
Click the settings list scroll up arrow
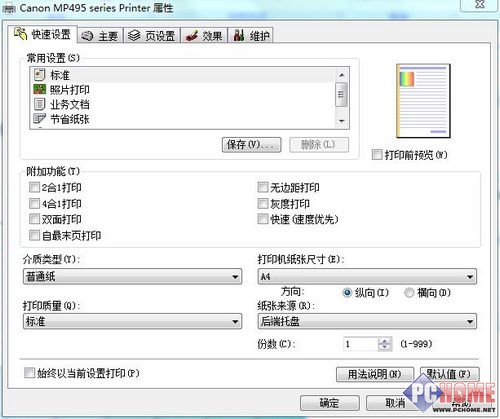pos(342,75)
